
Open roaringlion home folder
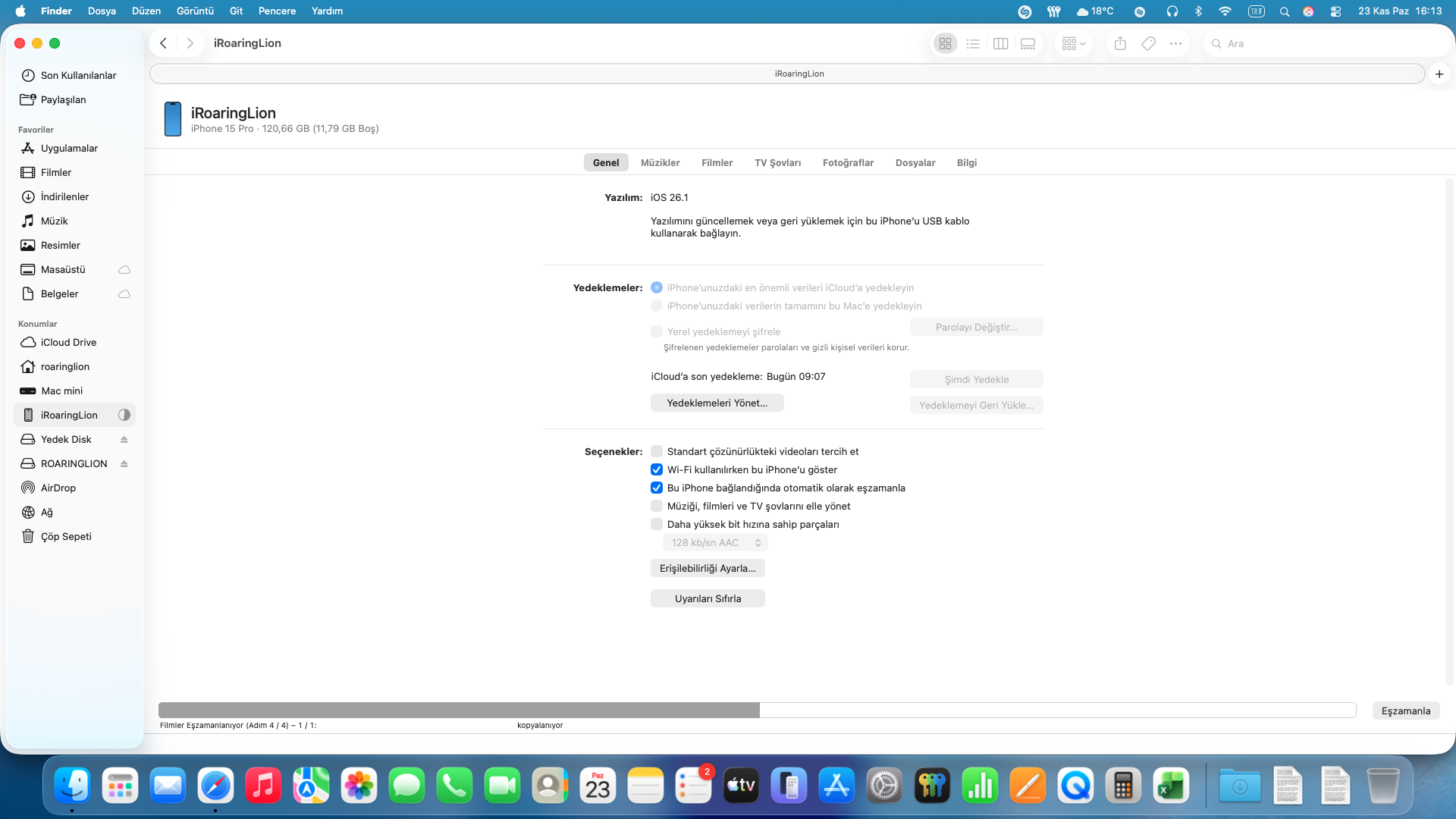click(74, 366)
